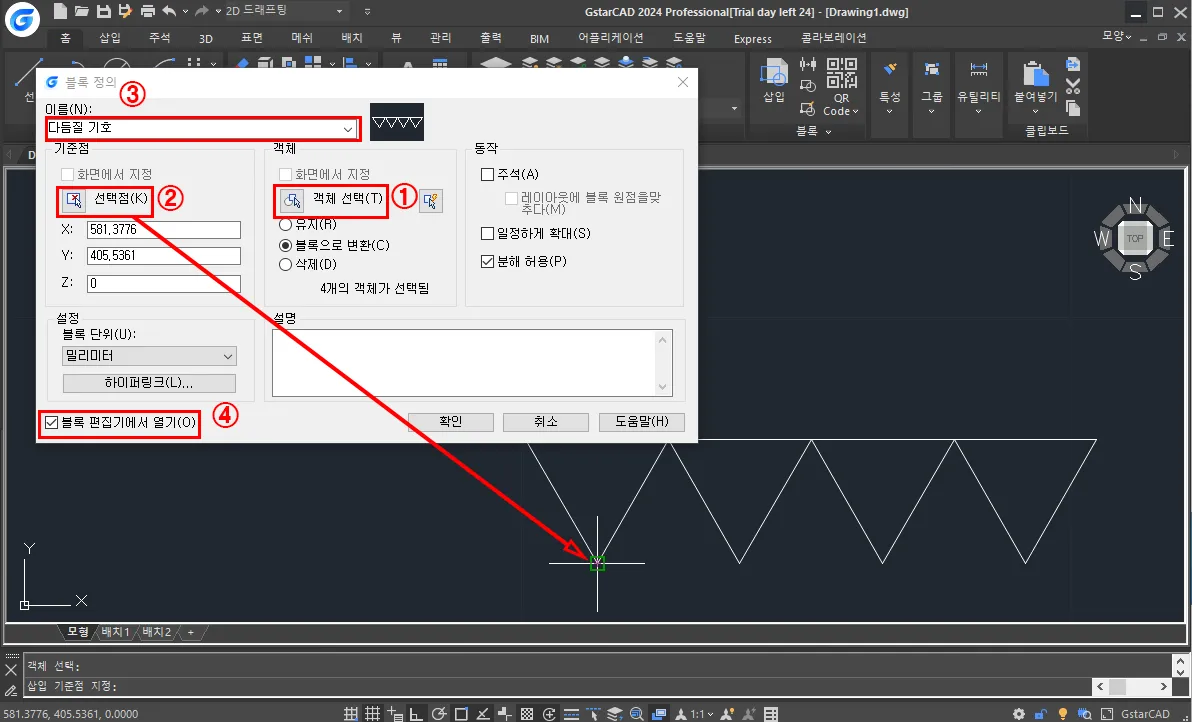Viewport: 1192px width, 722px height.
Task: Expand the QR Code dropdown arrow
Action: [855, 112]
